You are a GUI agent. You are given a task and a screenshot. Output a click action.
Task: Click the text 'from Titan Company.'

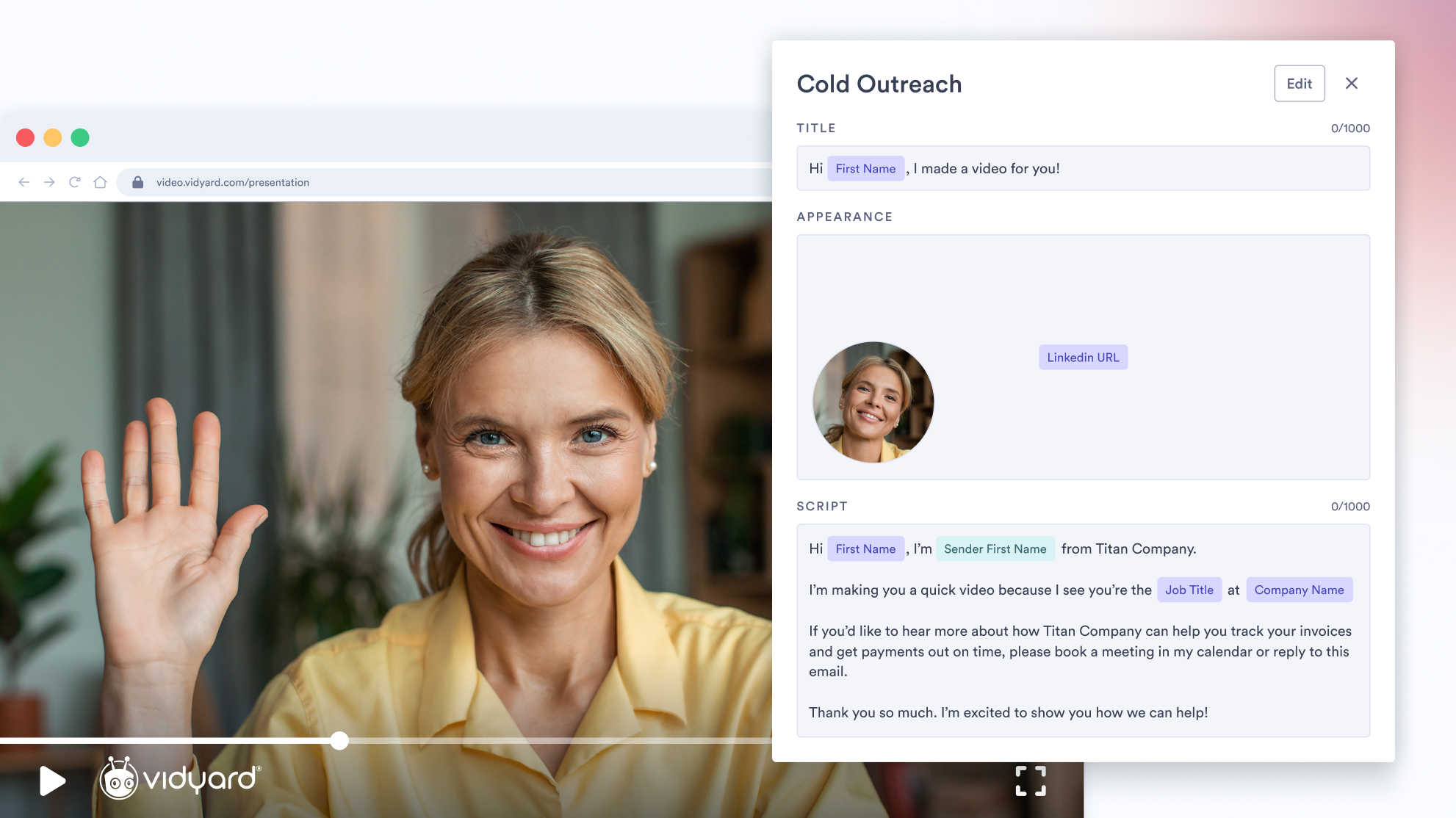(x=1128, y=549)
